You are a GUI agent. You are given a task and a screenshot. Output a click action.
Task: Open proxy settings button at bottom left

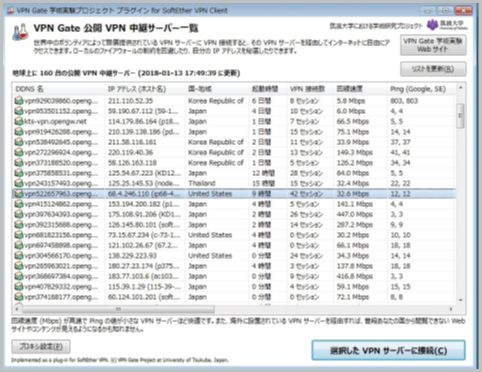[x=41, y=347]
